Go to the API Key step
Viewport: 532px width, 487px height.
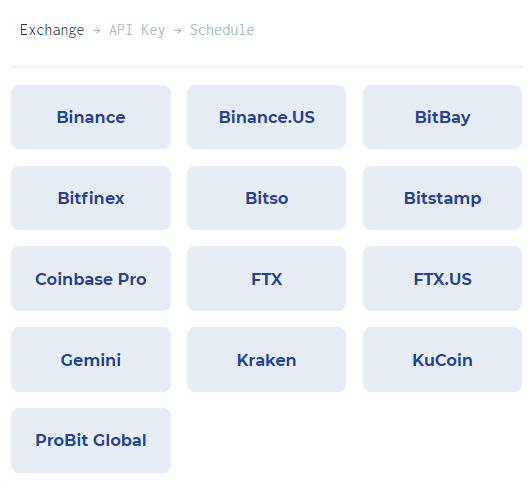pos(137,30)
